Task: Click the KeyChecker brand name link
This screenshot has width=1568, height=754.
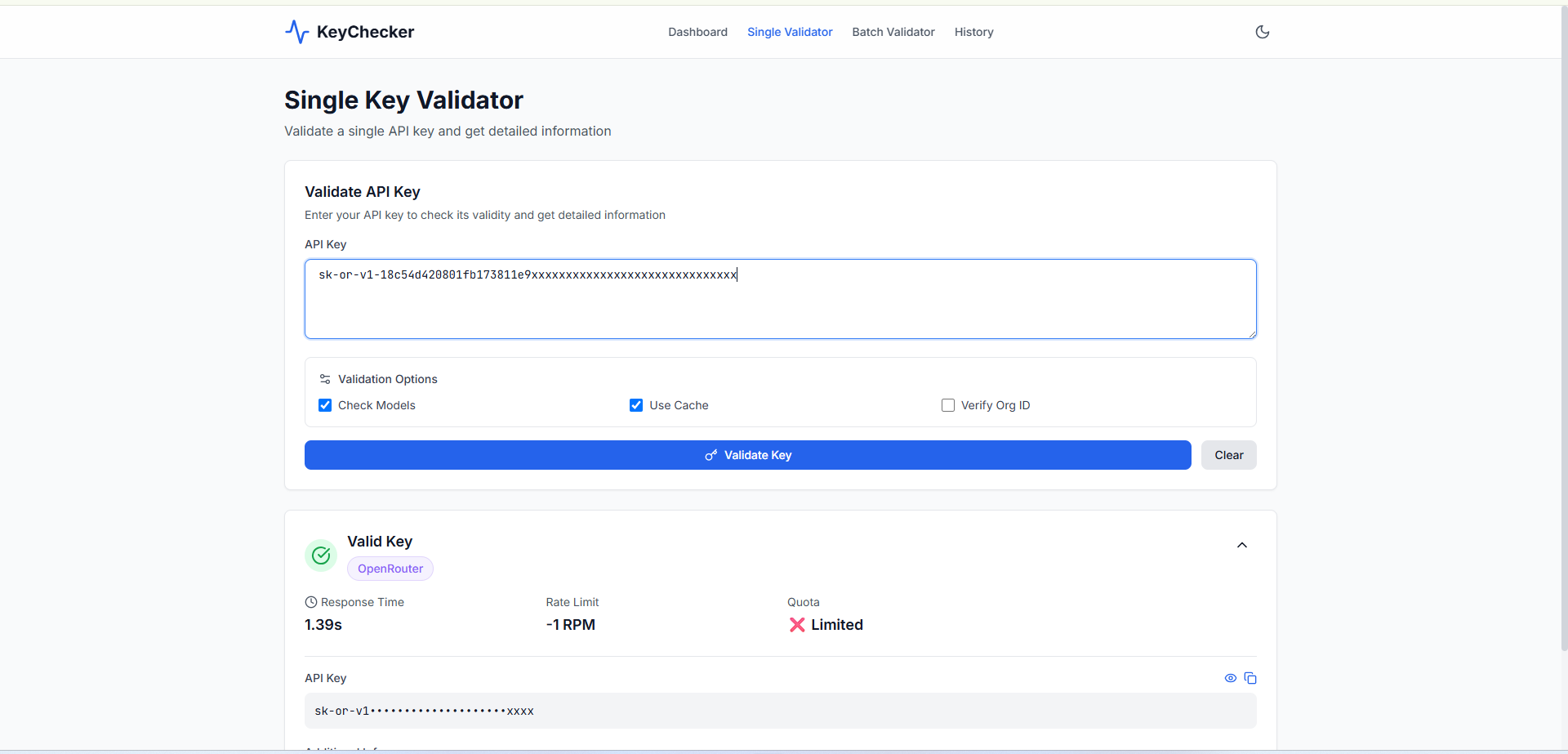Action: [x=365, y=32]
